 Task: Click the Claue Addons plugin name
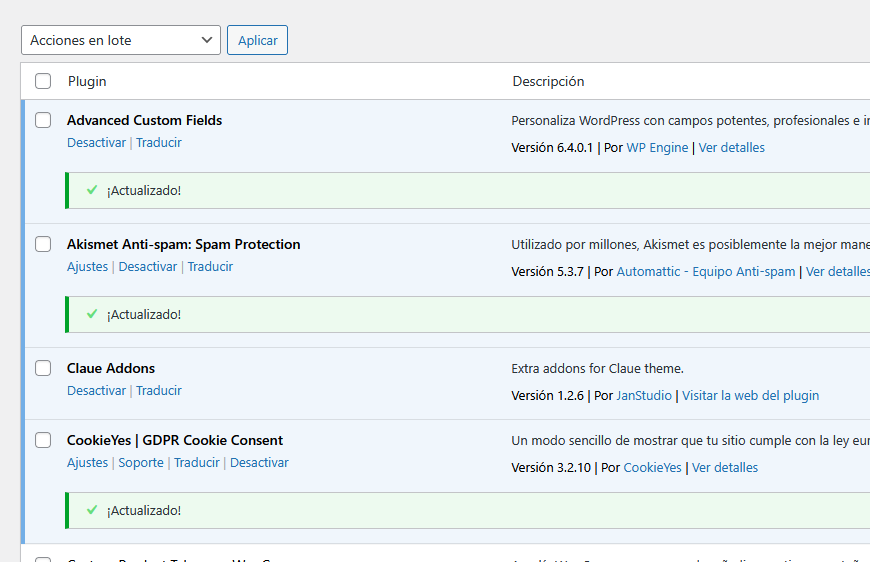111,368
